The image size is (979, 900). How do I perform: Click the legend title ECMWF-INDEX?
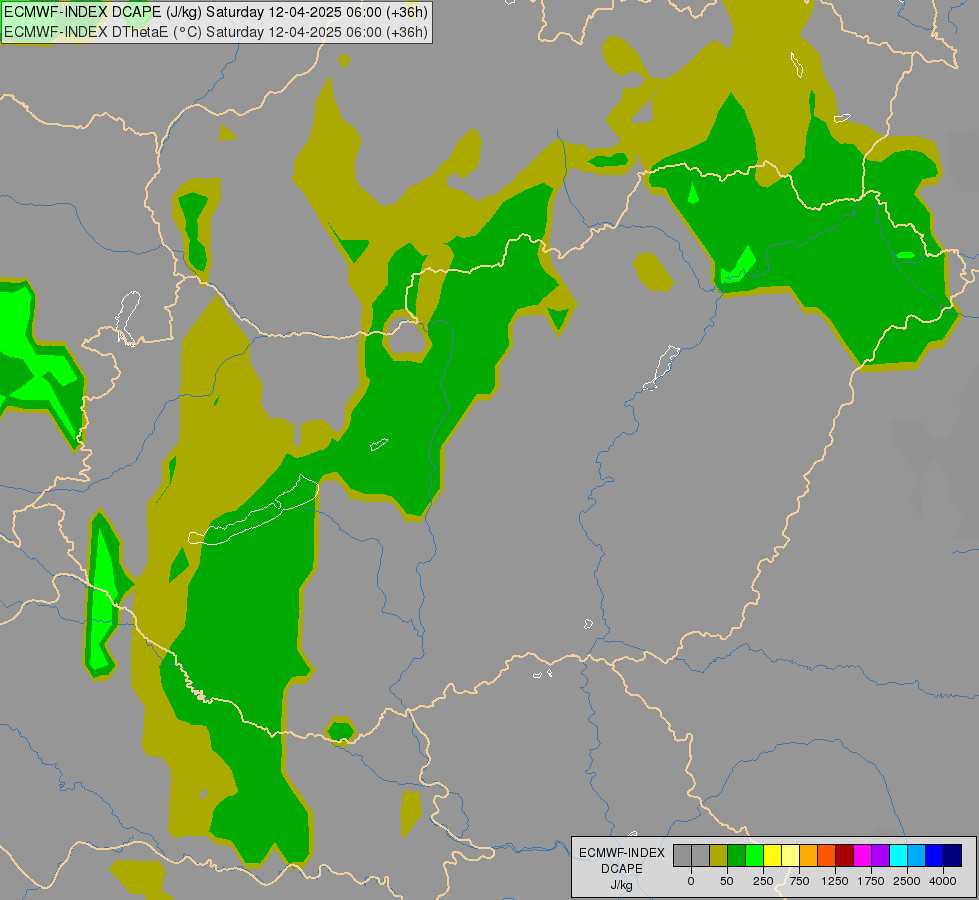tap(622, 853)
